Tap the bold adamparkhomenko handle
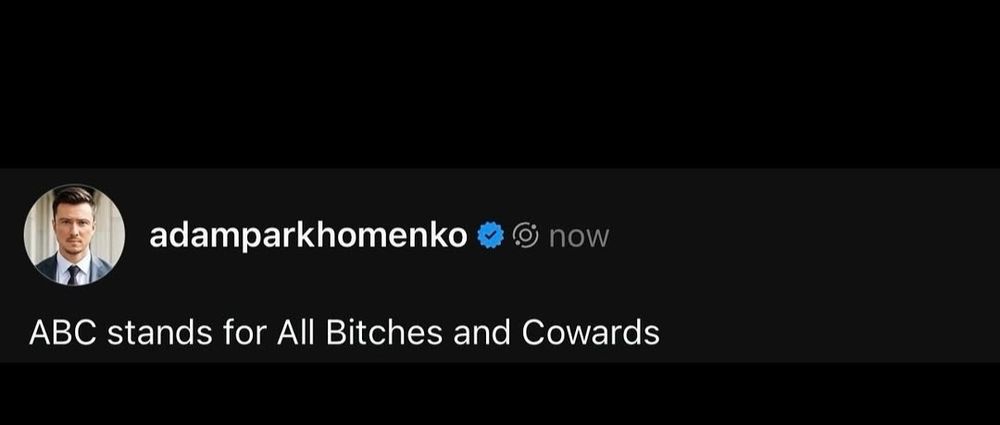 [308, 236]
